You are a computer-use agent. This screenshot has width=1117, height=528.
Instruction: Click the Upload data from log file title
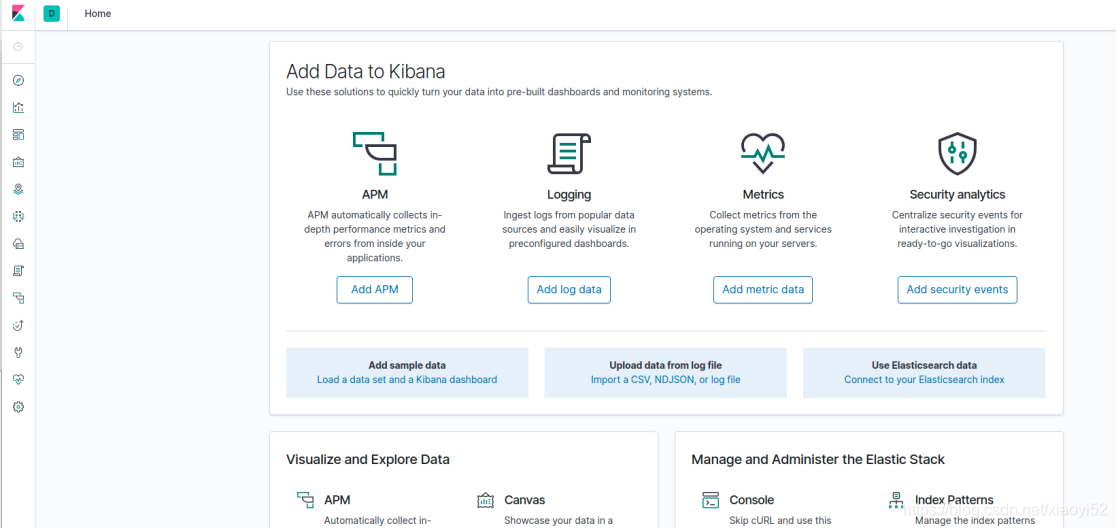point(665,366)
